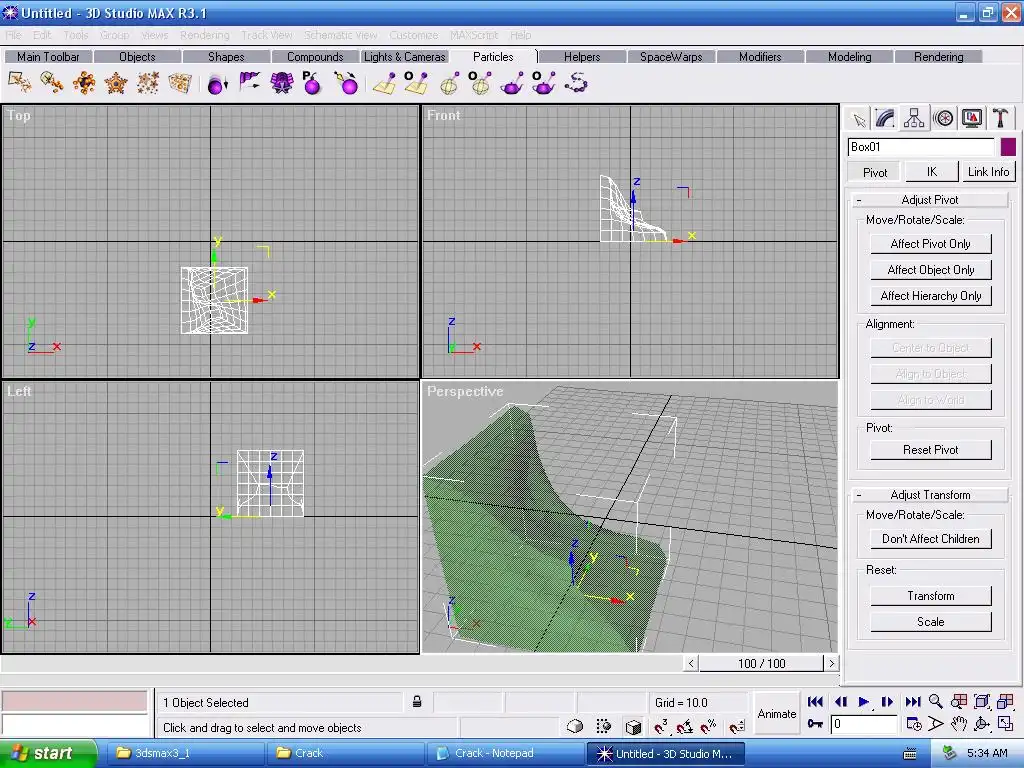Switch to the Lights & Cameras tab
The width and height of the screenshot is (1024, 768).
pyautogui.click(x=404, y=57)
